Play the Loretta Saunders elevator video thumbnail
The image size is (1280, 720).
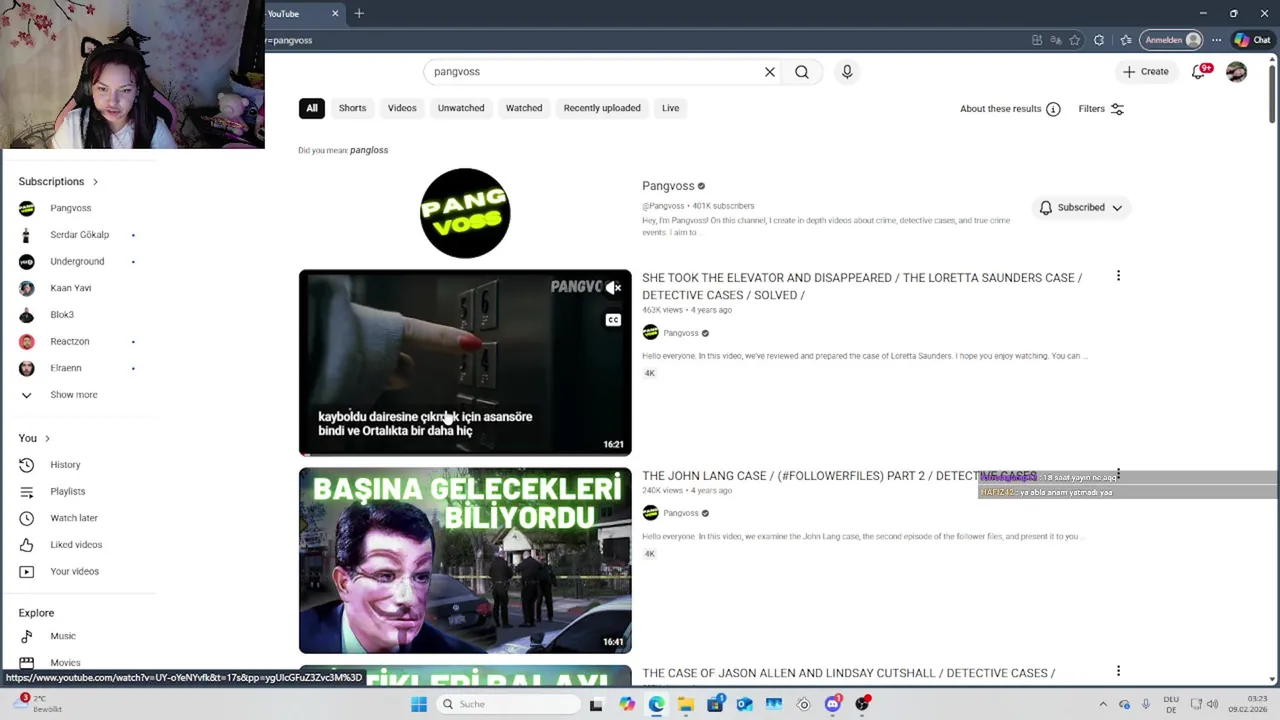click(x=465, y=362)
